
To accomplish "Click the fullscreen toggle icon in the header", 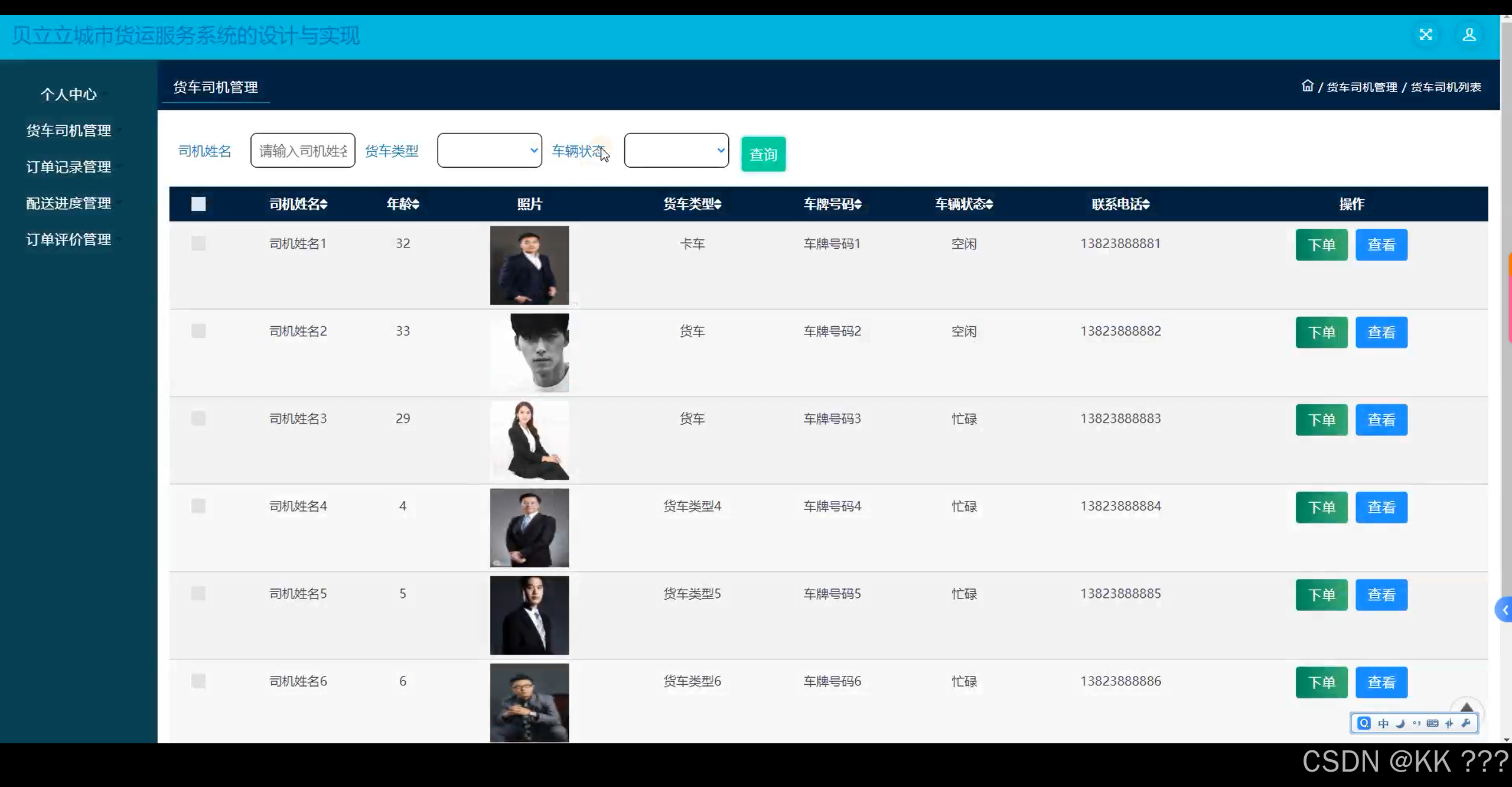I will (x=1426, y=34).
